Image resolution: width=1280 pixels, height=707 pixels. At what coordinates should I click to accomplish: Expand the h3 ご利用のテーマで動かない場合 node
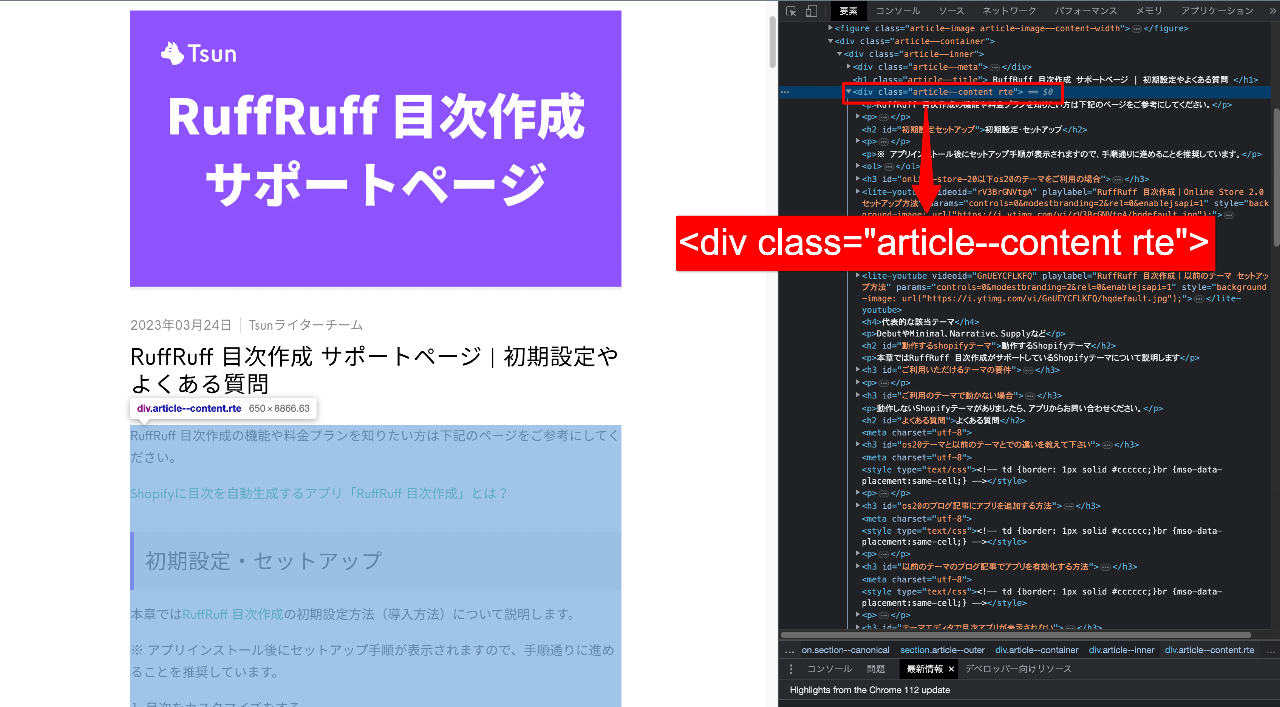point(858,395)
